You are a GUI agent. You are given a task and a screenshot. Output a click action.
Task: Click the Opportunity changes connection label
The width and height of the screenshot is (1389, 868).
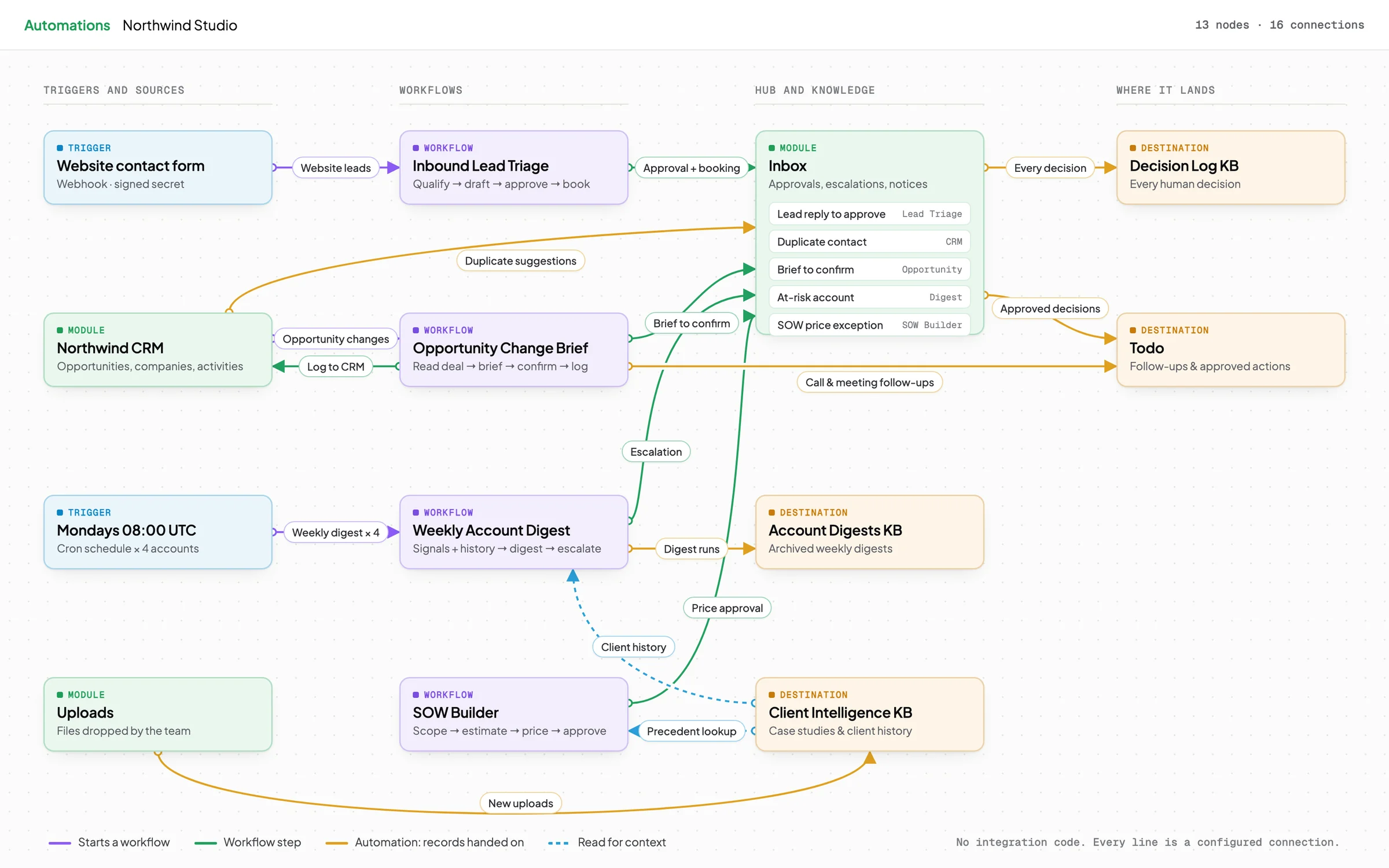coord(336,339)
